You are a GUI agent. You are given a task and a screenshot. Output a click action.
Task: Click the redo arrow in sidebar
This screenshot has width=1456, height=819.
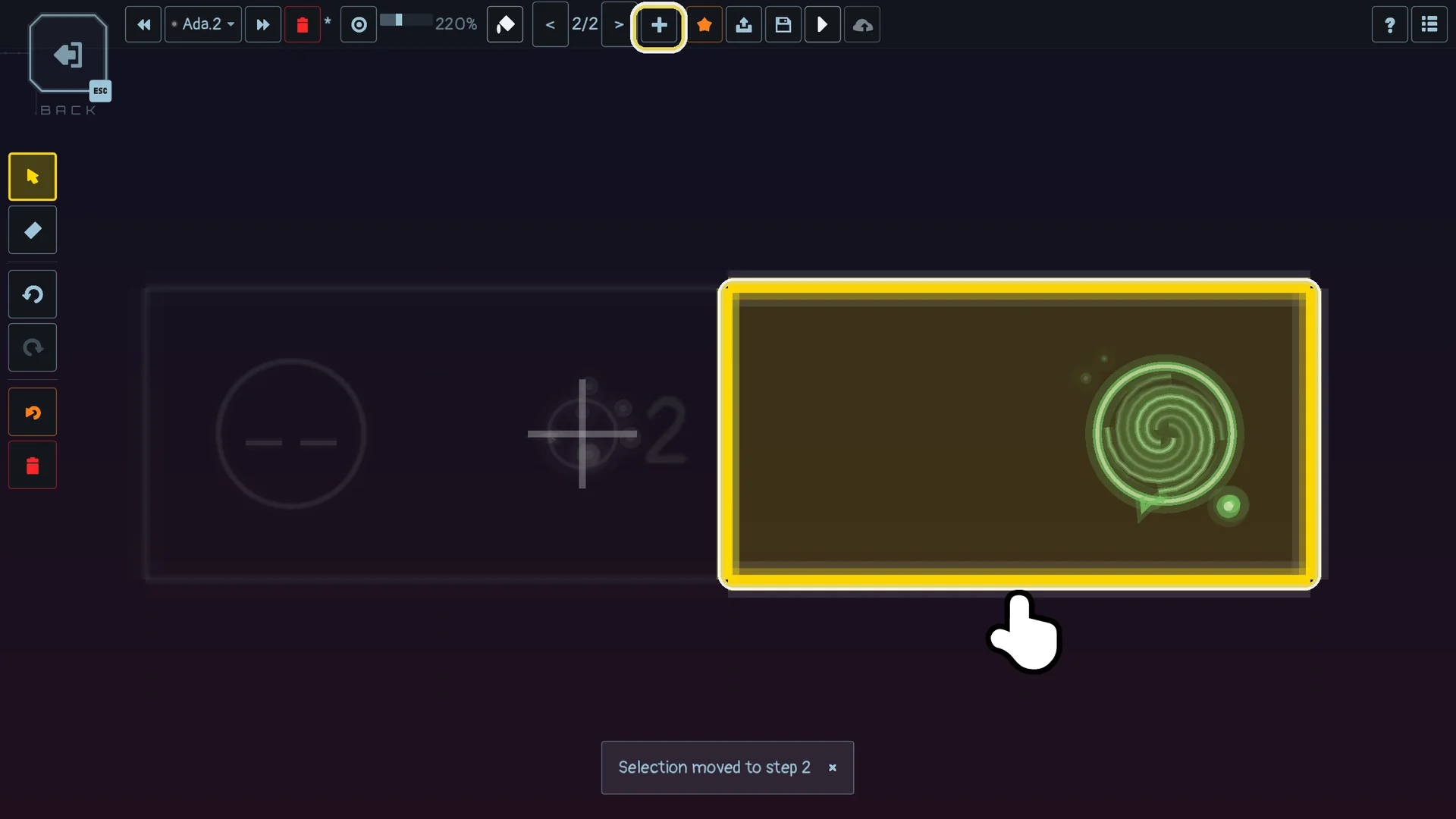33,347
